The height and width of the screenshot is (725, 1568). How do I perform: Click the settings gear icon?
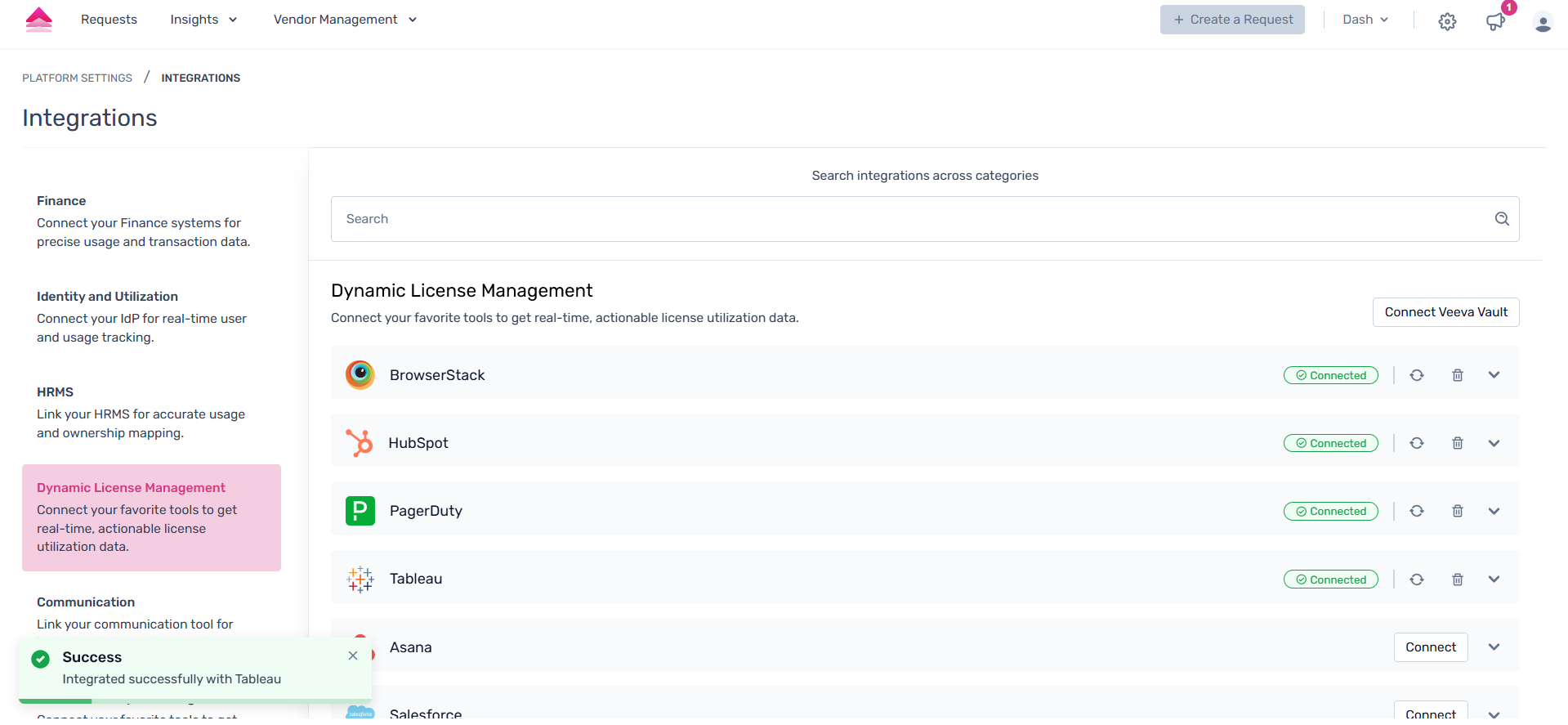click(1447, 21)
